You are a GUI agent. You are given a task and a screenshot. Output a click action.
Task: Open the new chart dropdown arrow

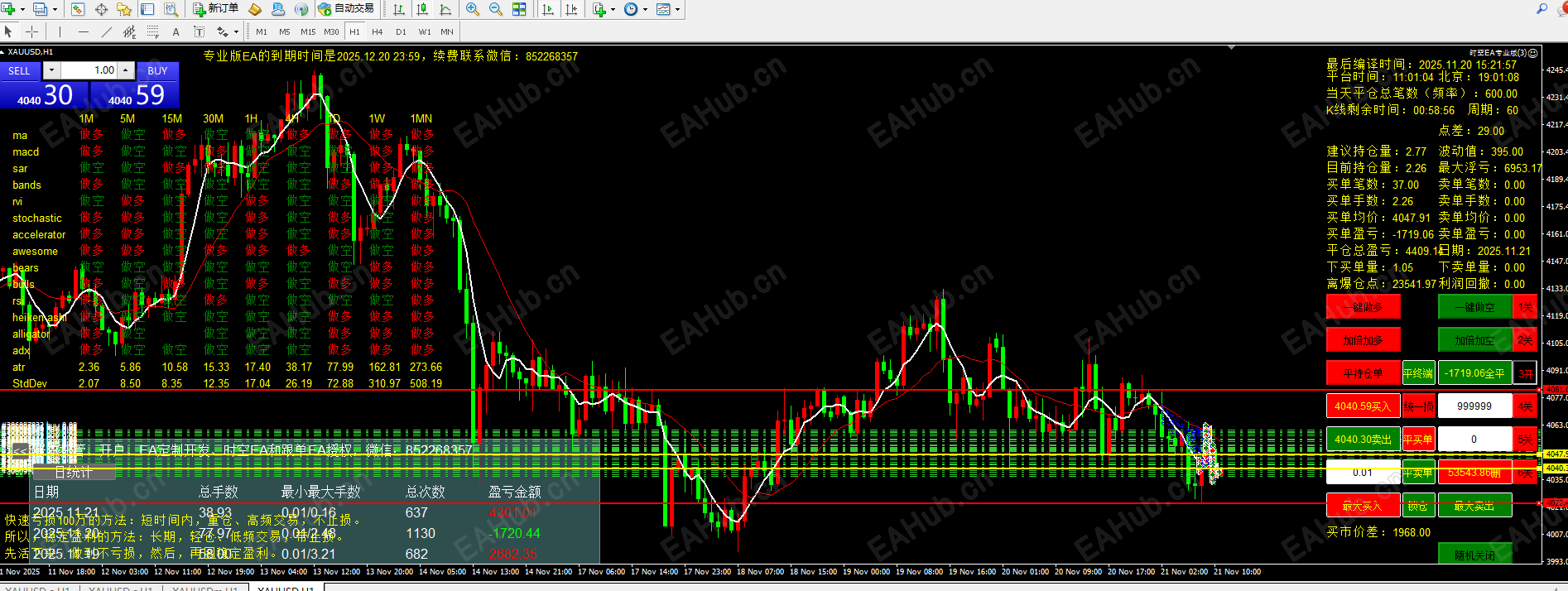click(22, 10)
